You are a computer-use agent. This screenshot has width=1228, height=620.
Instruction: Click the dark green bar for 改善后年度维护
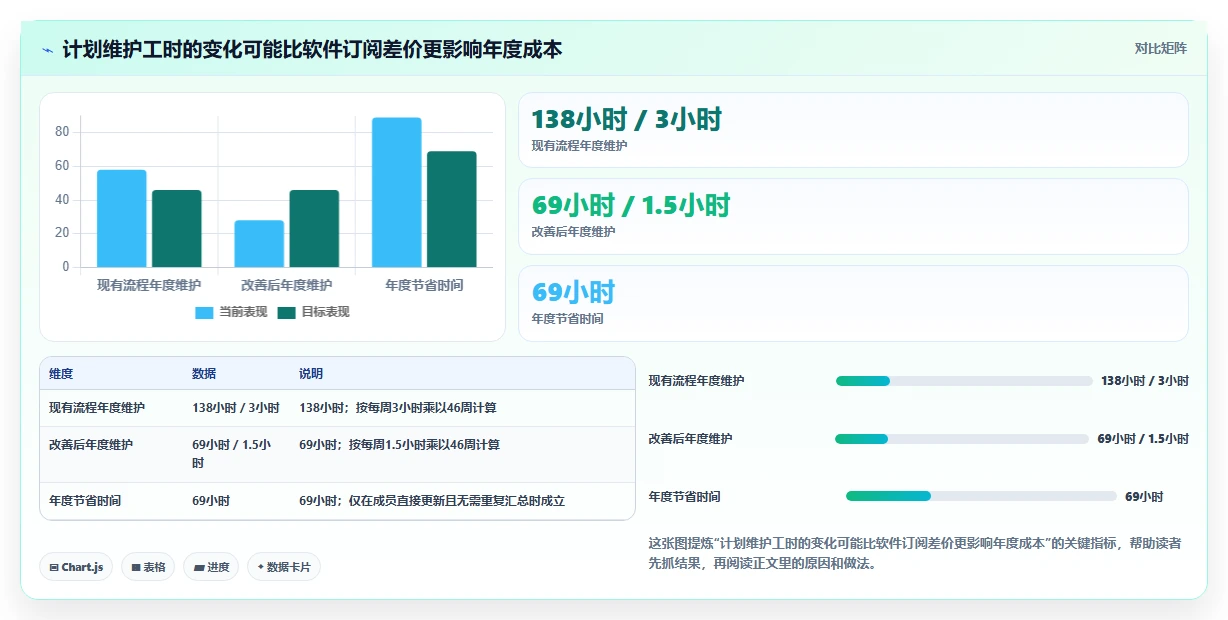pyautogui.click(x=314, y=228)
